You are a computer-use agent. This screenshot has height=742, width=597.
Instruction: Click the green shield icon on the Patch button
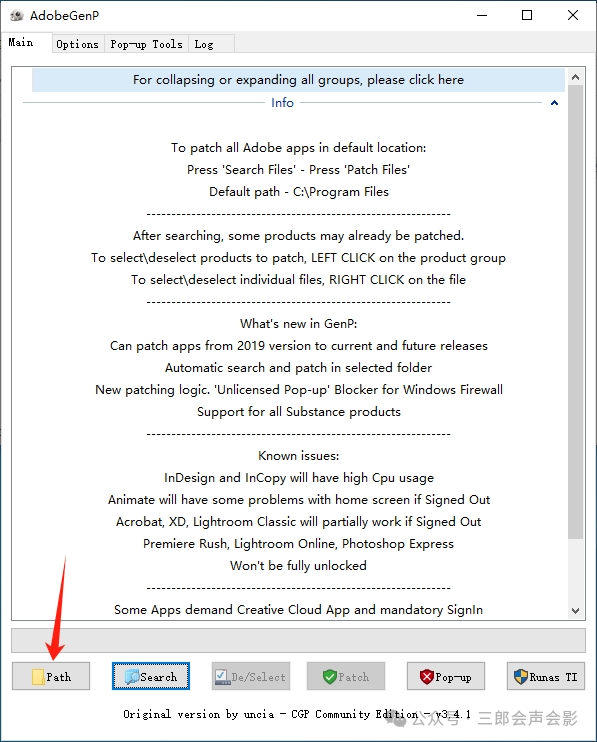click(x=329, y=677)
